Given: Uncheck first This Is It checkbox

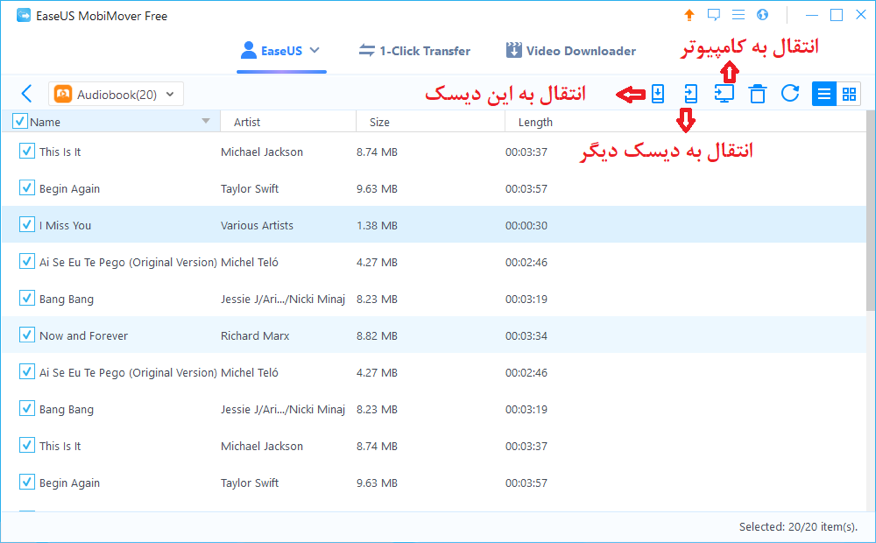Looking at the screenshot, I should pos(27,151).
